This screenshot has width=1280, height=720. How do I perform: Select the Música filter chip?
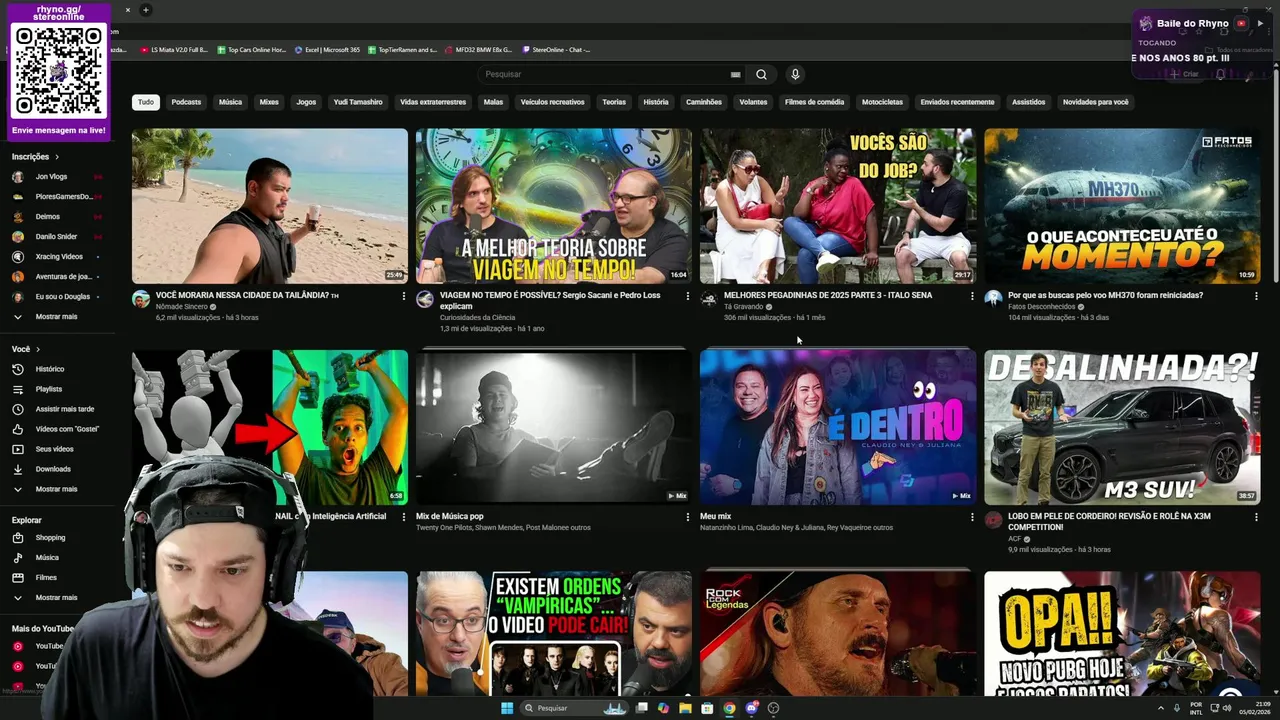tap(230, 102)
